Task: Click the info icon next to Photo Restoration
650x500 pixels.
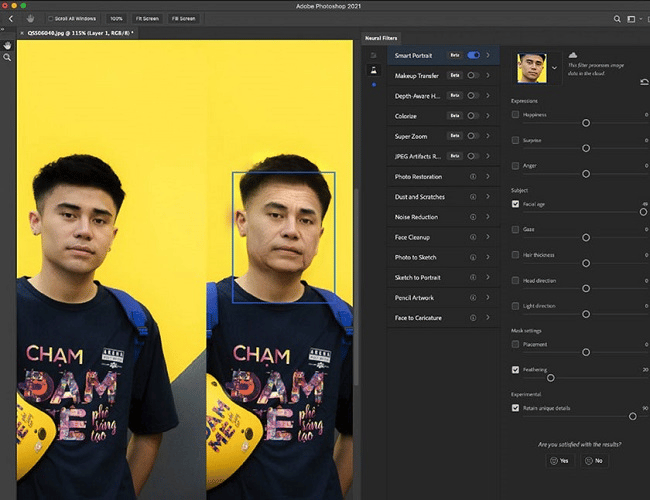Action: click(471, 177)
